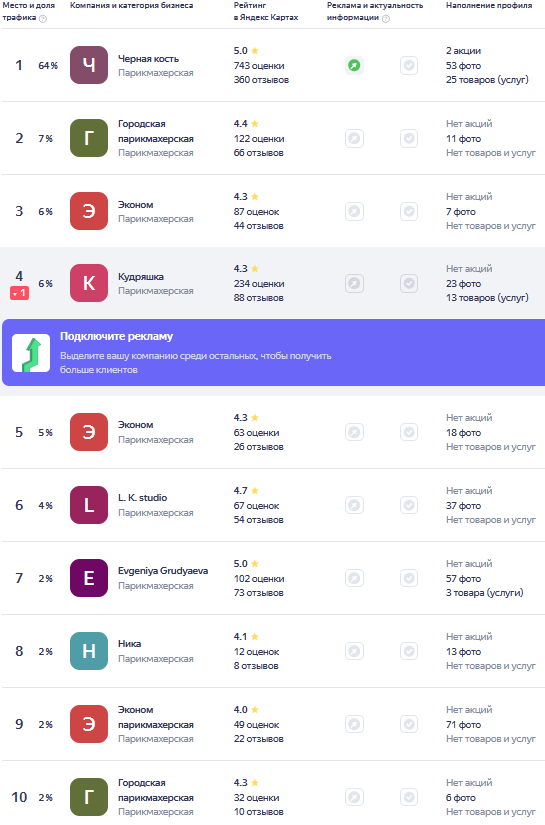545x825 pixels.
Task: Open the Кудряшка company name link
Action: pyautogui.click(x=141, y=277)
